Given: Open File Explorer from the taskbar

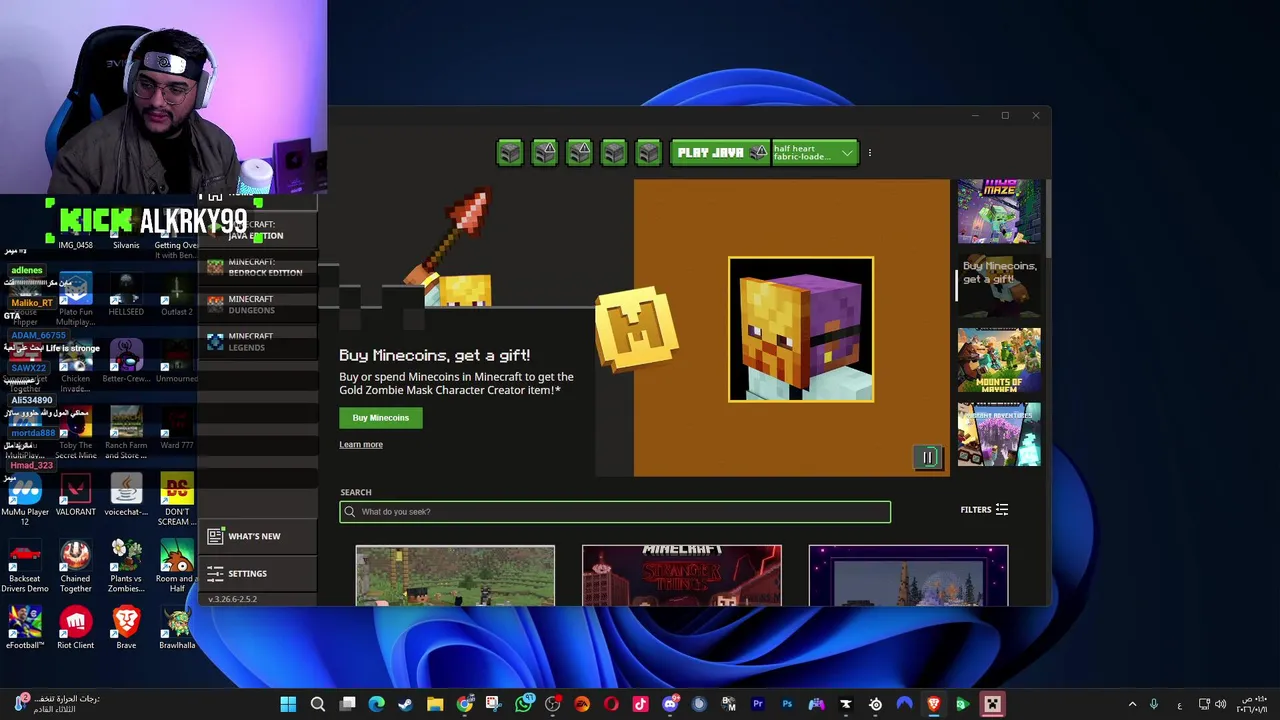Looking at the screenshot, I should pos(435,704).
